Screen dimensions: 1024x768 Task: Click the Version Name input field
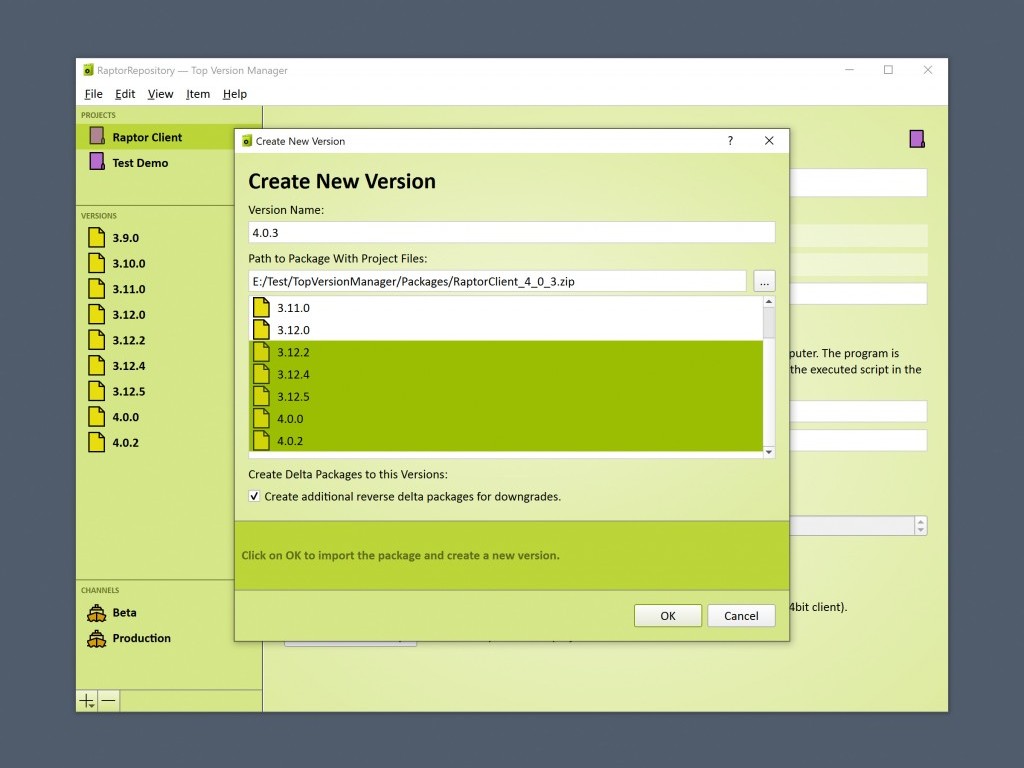(511, 232)
